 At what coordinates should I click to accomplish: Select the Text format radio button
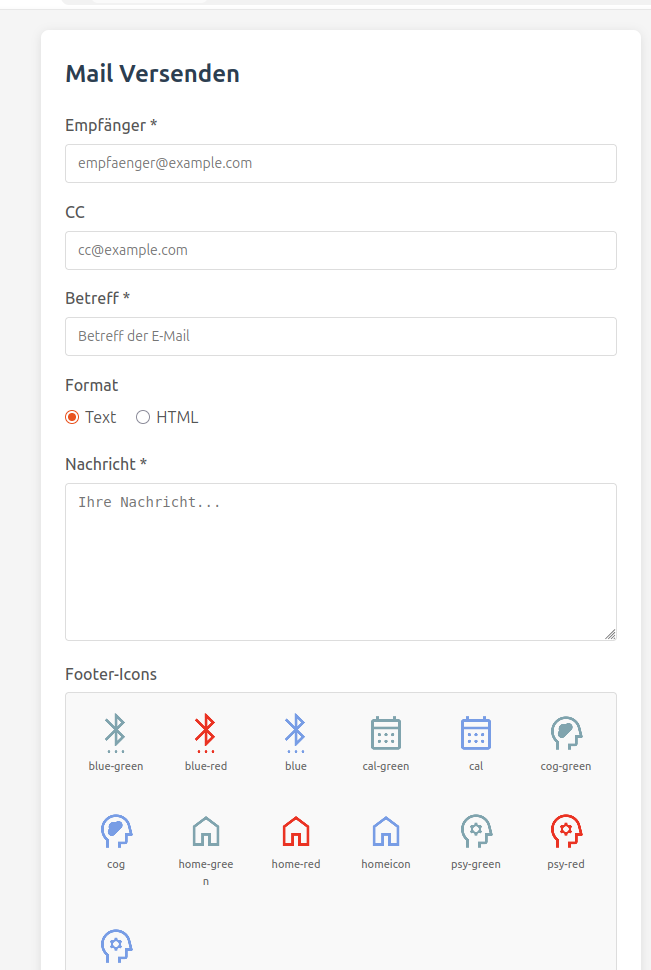click(x=72, y=418)
